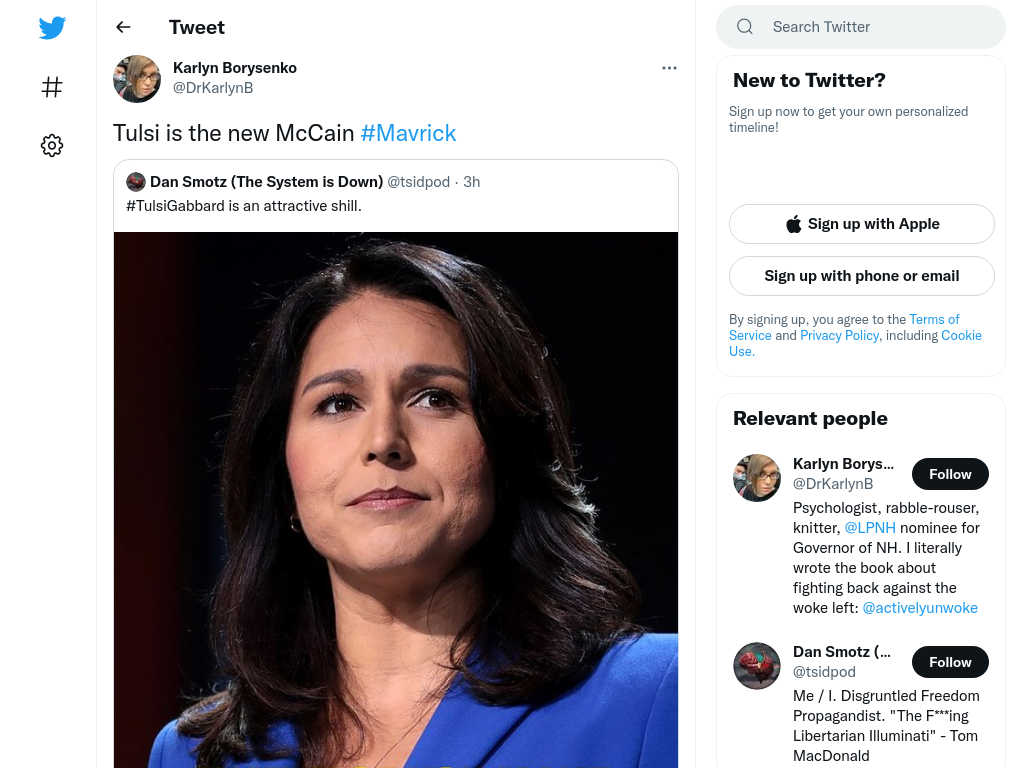The height and width of the screenshot is (768, 1024).
Task: Follow Dan Smotz @tsidpod
Action: (x=950, y=662)
